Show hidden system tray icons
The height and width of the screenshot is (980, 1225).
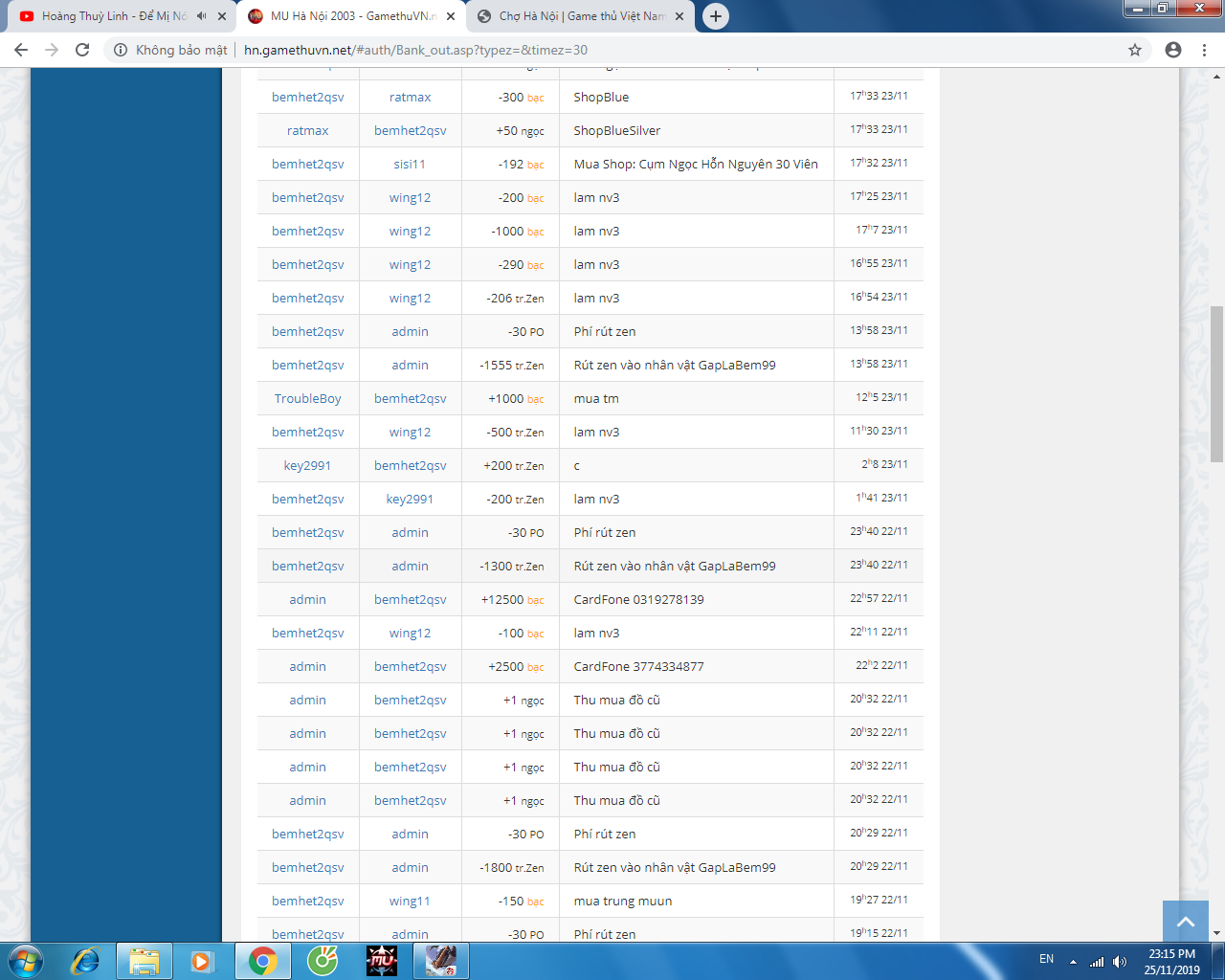pyautogui.click(x=1073, y=962)
